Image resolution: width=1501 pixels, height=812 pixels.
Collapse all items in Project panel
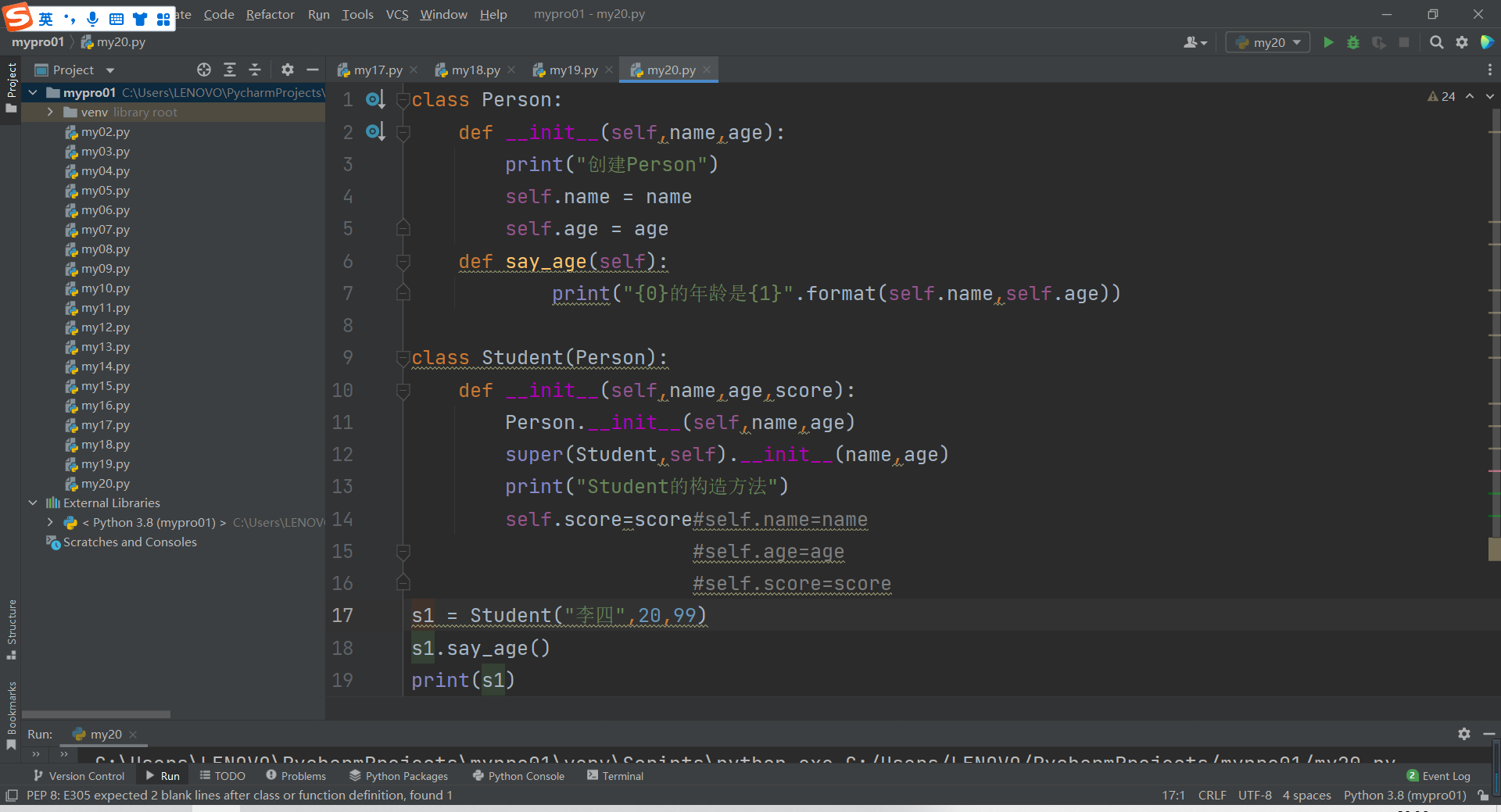point(255,70)
